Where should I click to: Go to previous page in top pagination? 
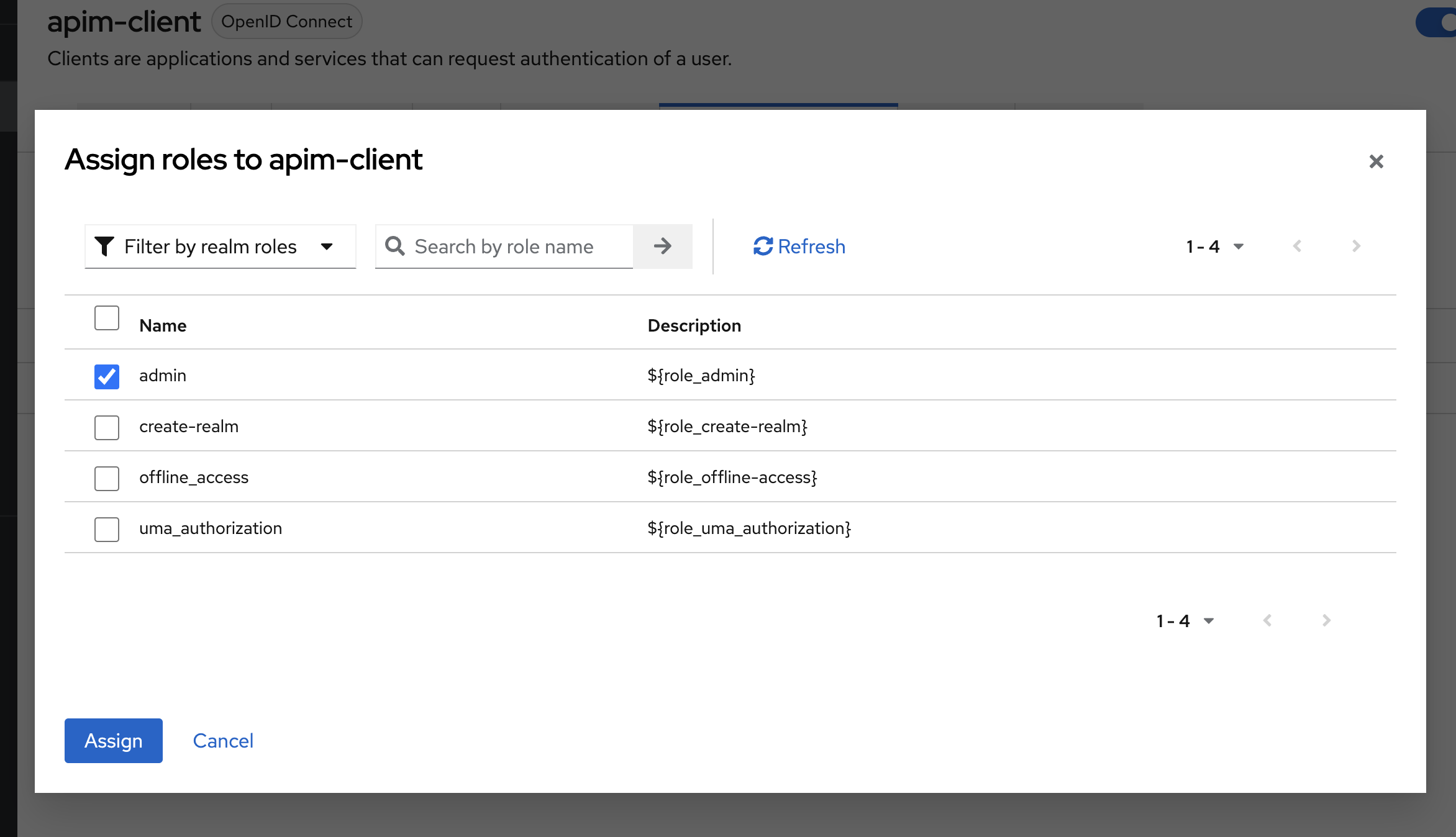click(x=1298, y=247)
